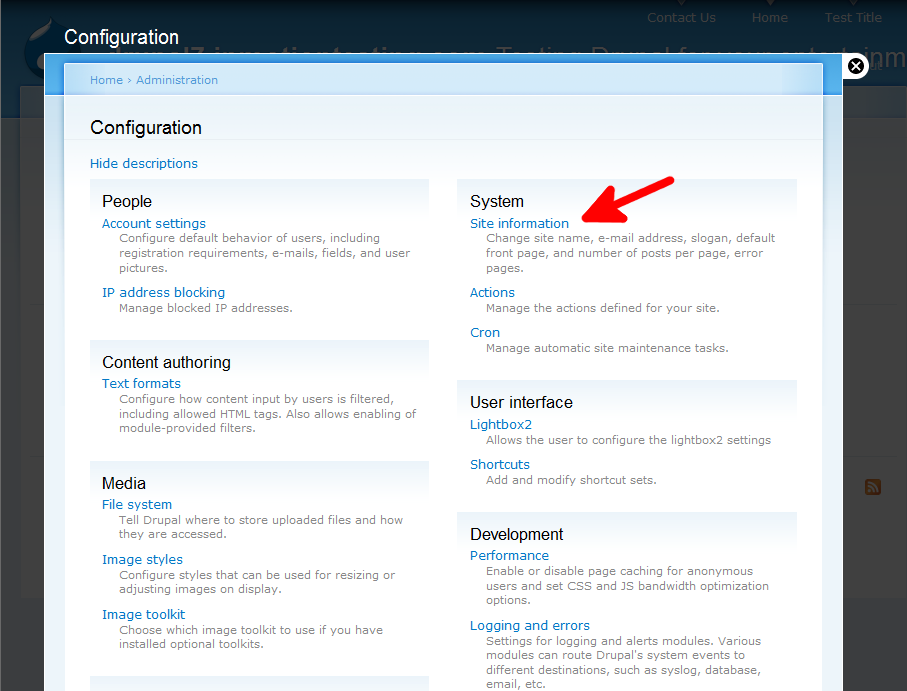Click the System section heading

point(497,201)
